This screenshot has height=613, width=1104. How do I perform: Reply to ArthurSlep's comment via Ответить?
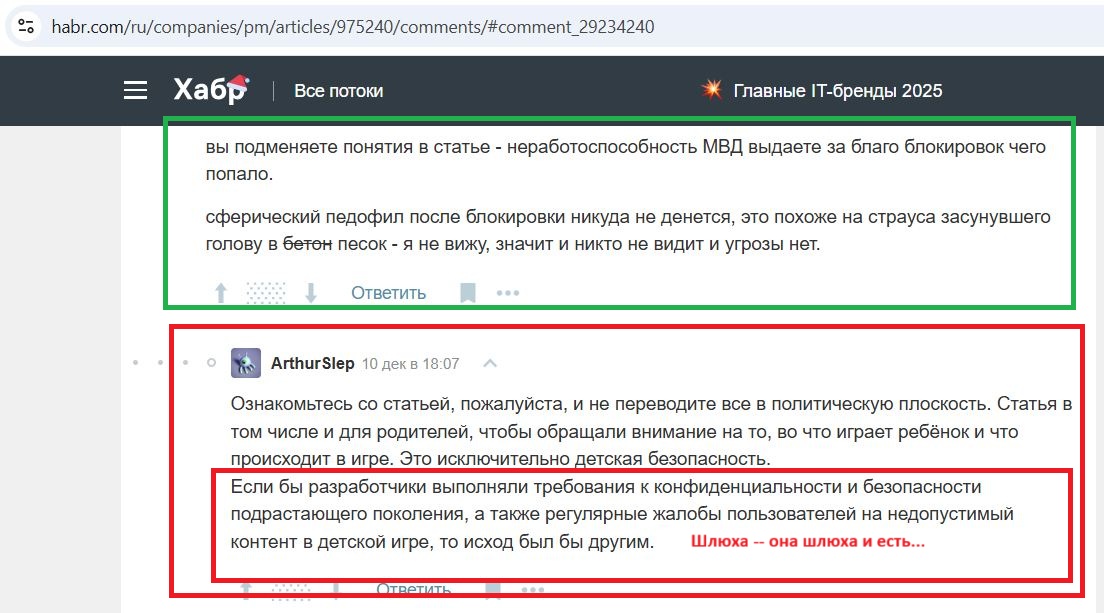point(413,589)
